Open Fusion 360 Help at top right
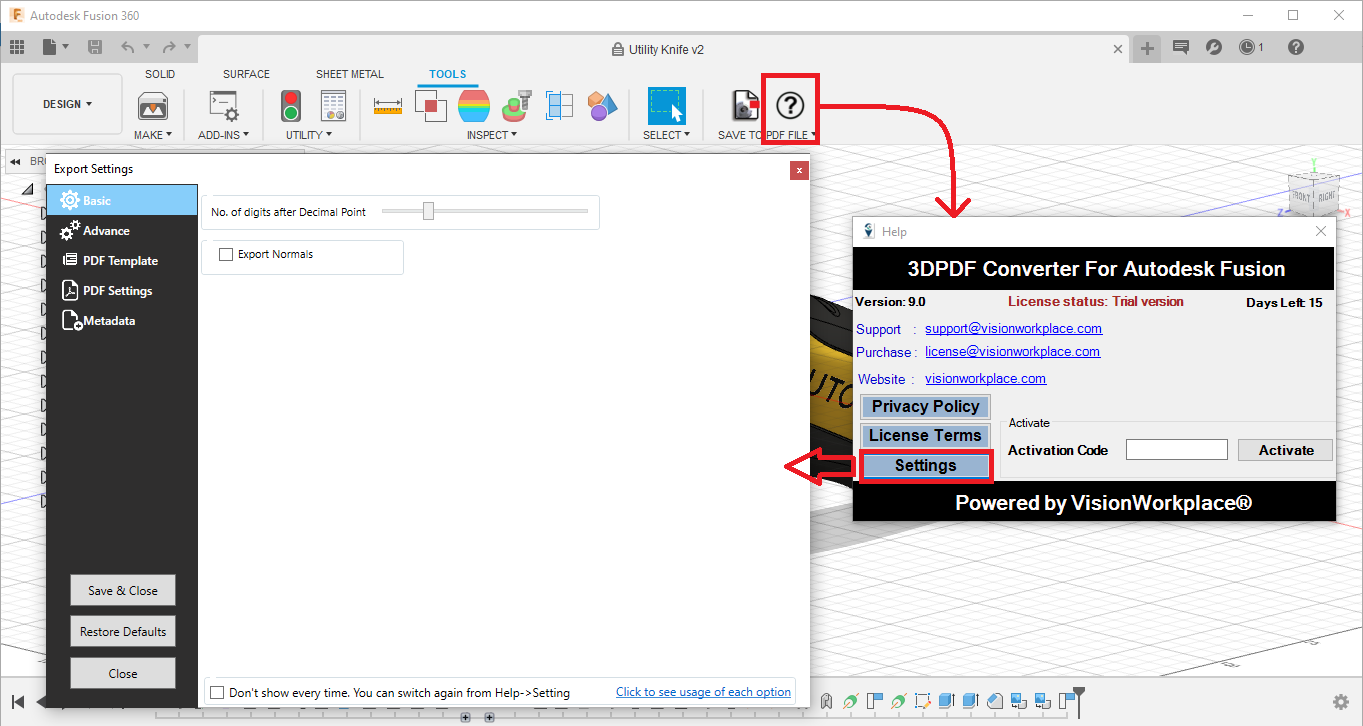 click(x=1296, y=47)
